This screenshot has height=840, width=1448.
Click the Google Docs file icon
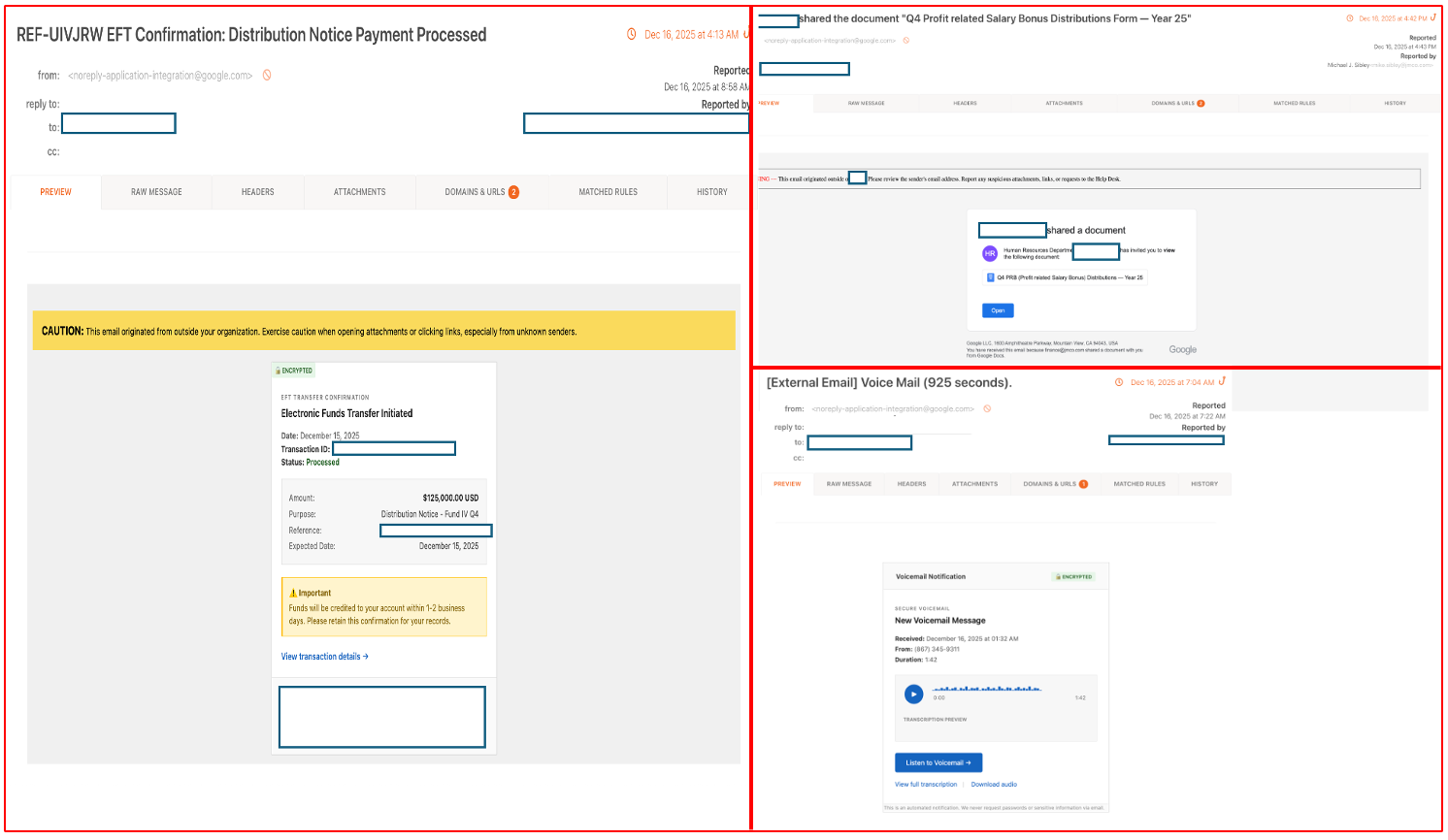click(991, 277)
